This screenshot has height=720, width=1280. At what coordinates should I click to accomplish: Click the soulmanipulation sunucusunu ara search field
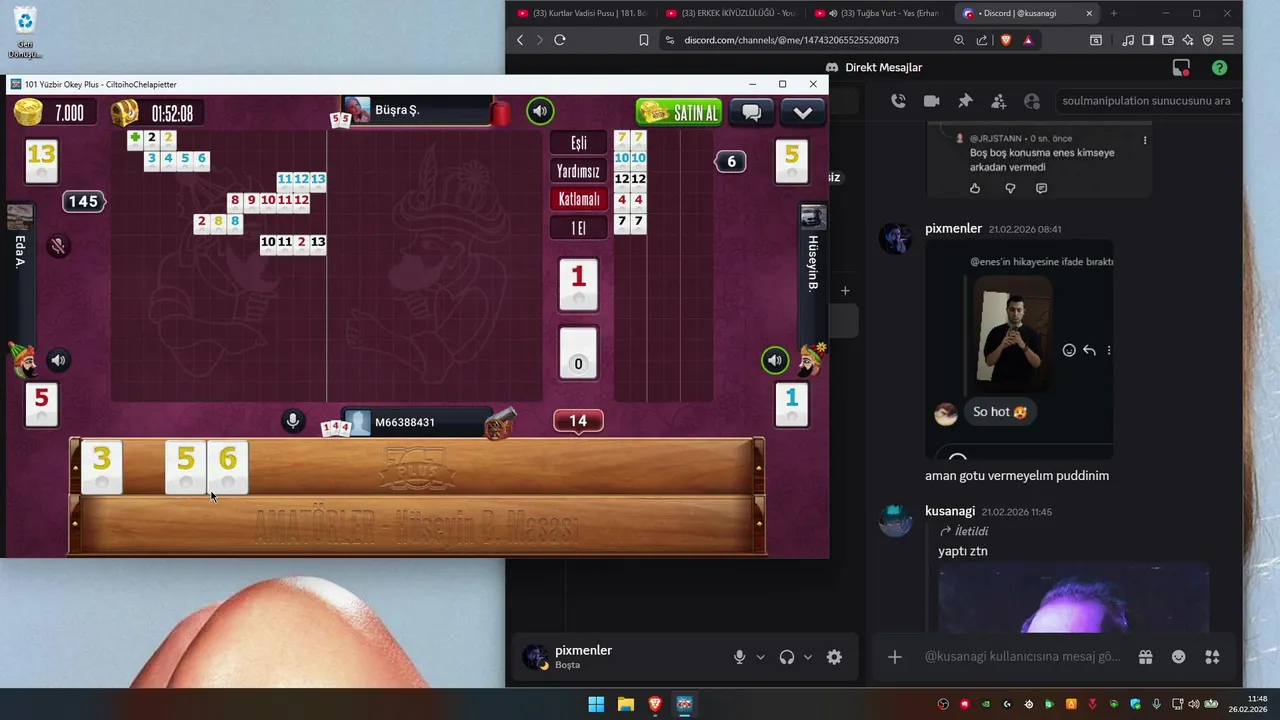coord(1147,101)
